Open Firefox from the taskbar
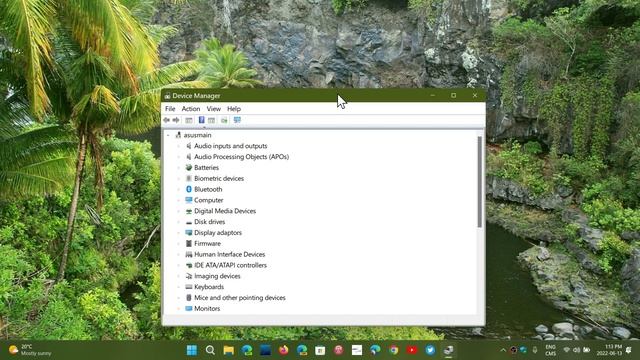 [283, 350]
